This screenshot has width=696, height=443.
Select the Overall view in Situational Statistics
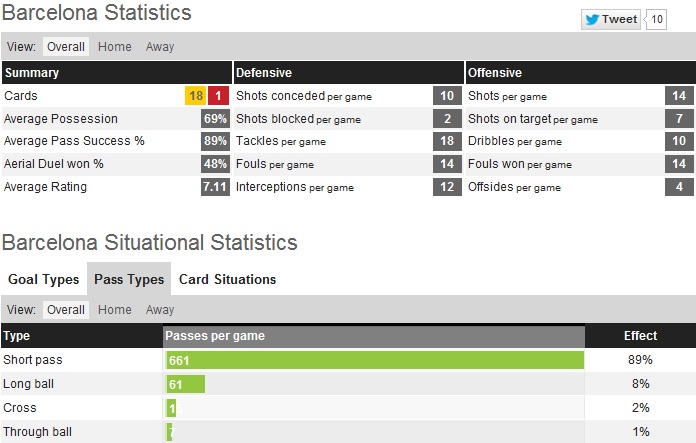(65, 310)
